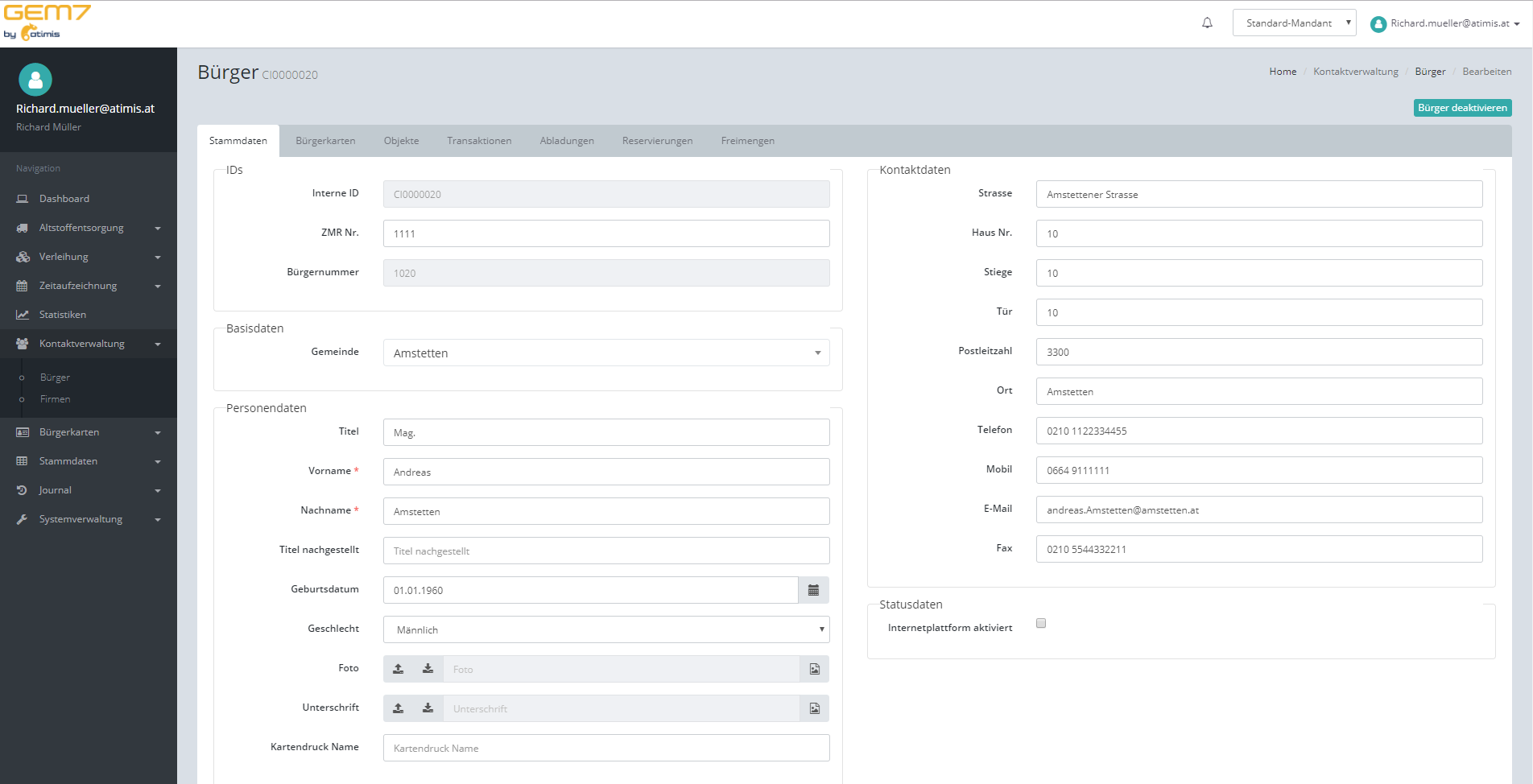Viewport: 1533px width, 784px height.
Task: Switch to the Reservierungen tab
Action: coord(657,141)
